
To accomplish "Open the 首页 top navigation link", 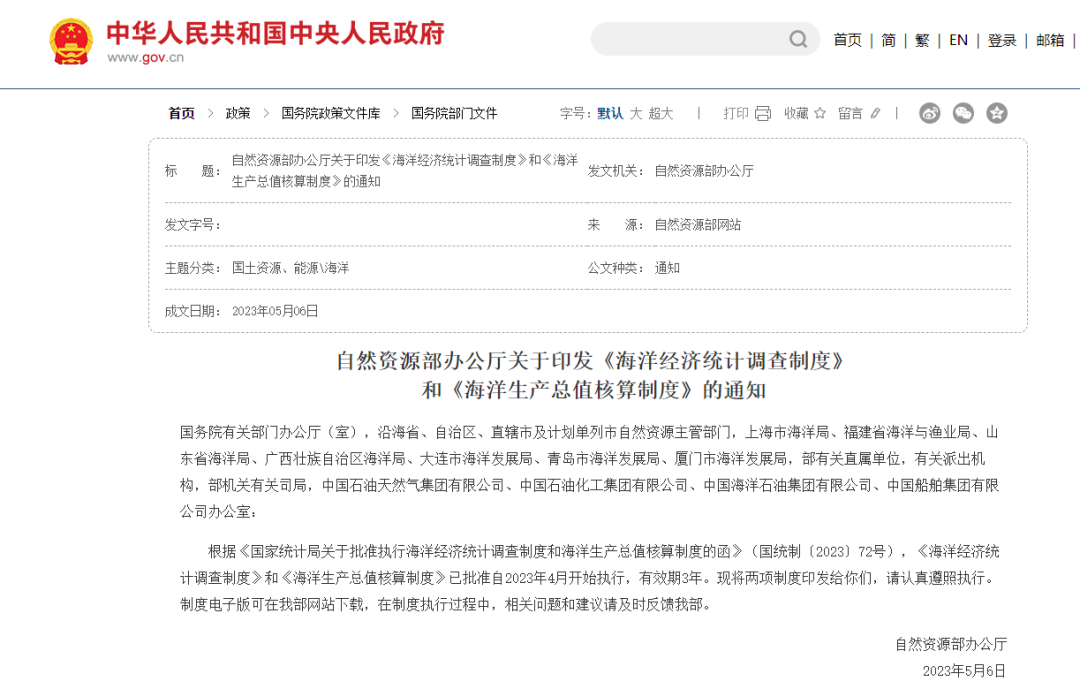I will [847, 40].
